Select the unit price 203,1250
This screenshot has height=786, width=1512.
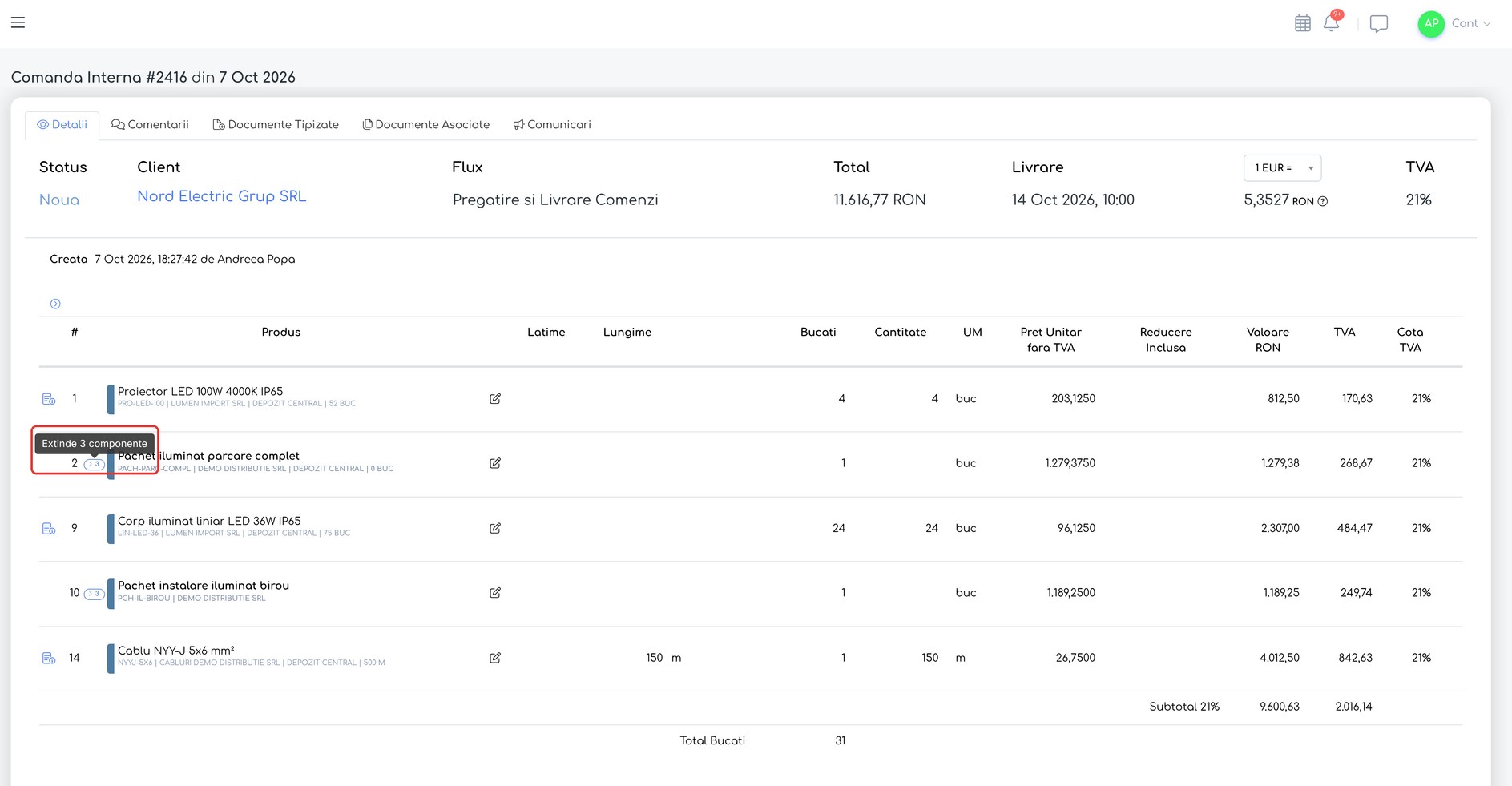pyautogui.click(x=1073, y=398)
